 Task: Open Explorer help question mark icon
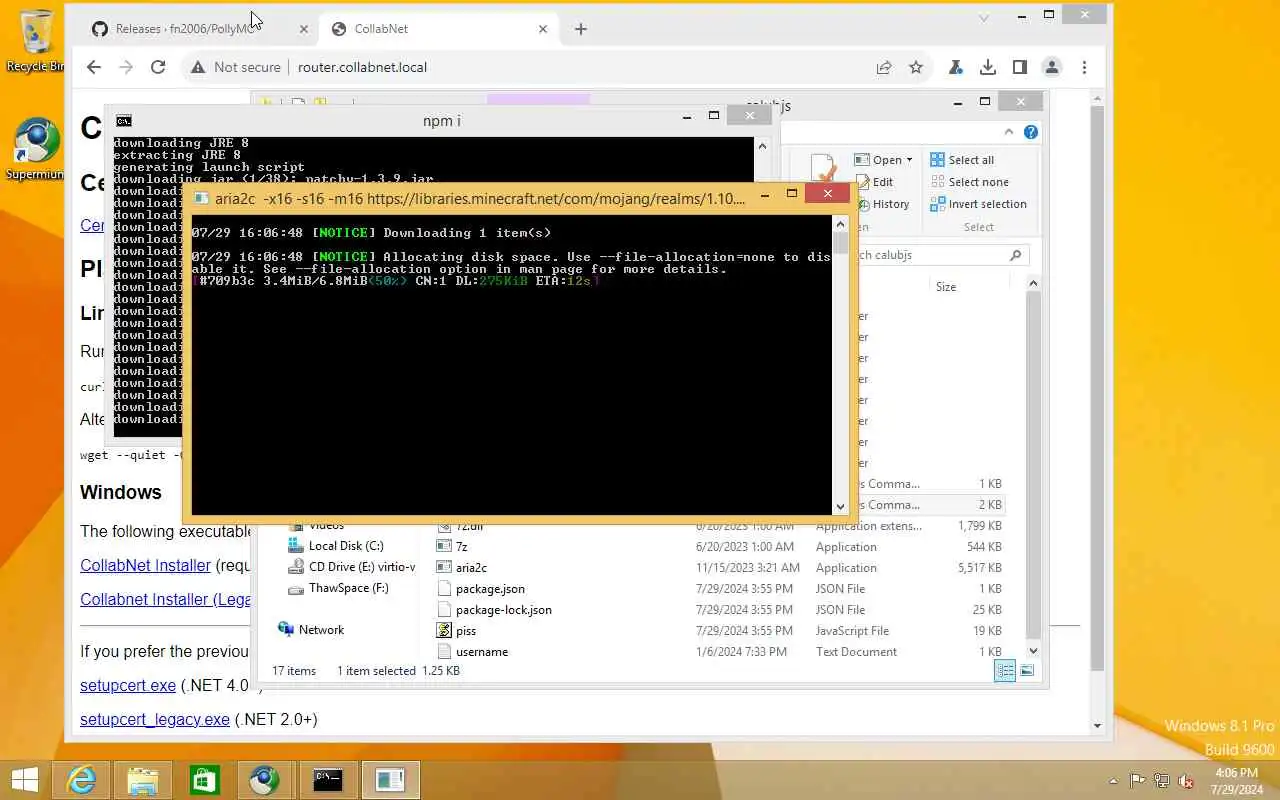pyautogui.click(x=1031, y=132)
